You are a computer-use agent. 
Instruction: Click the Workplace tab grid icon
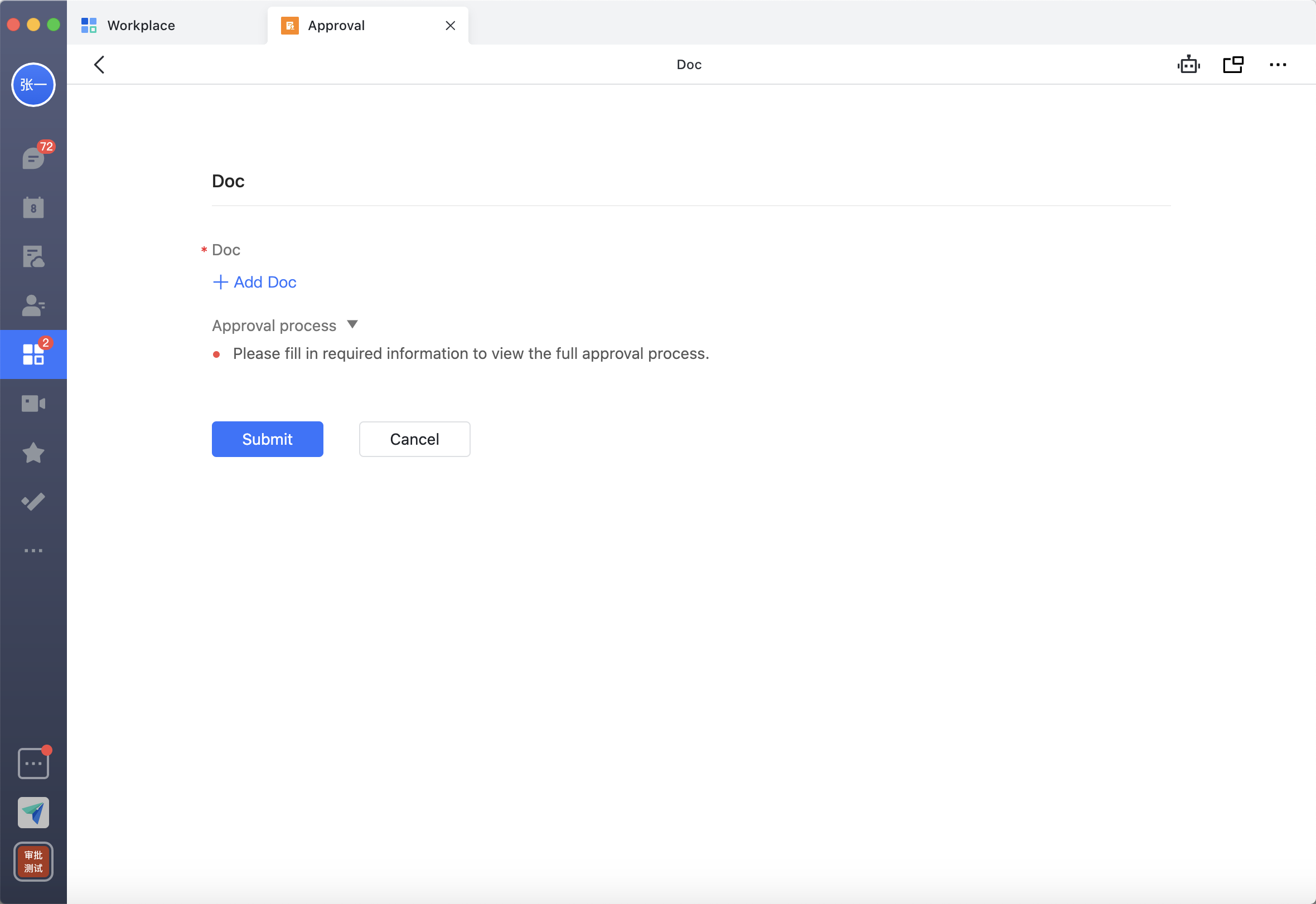pyautogui.click(x=89, y=26)
